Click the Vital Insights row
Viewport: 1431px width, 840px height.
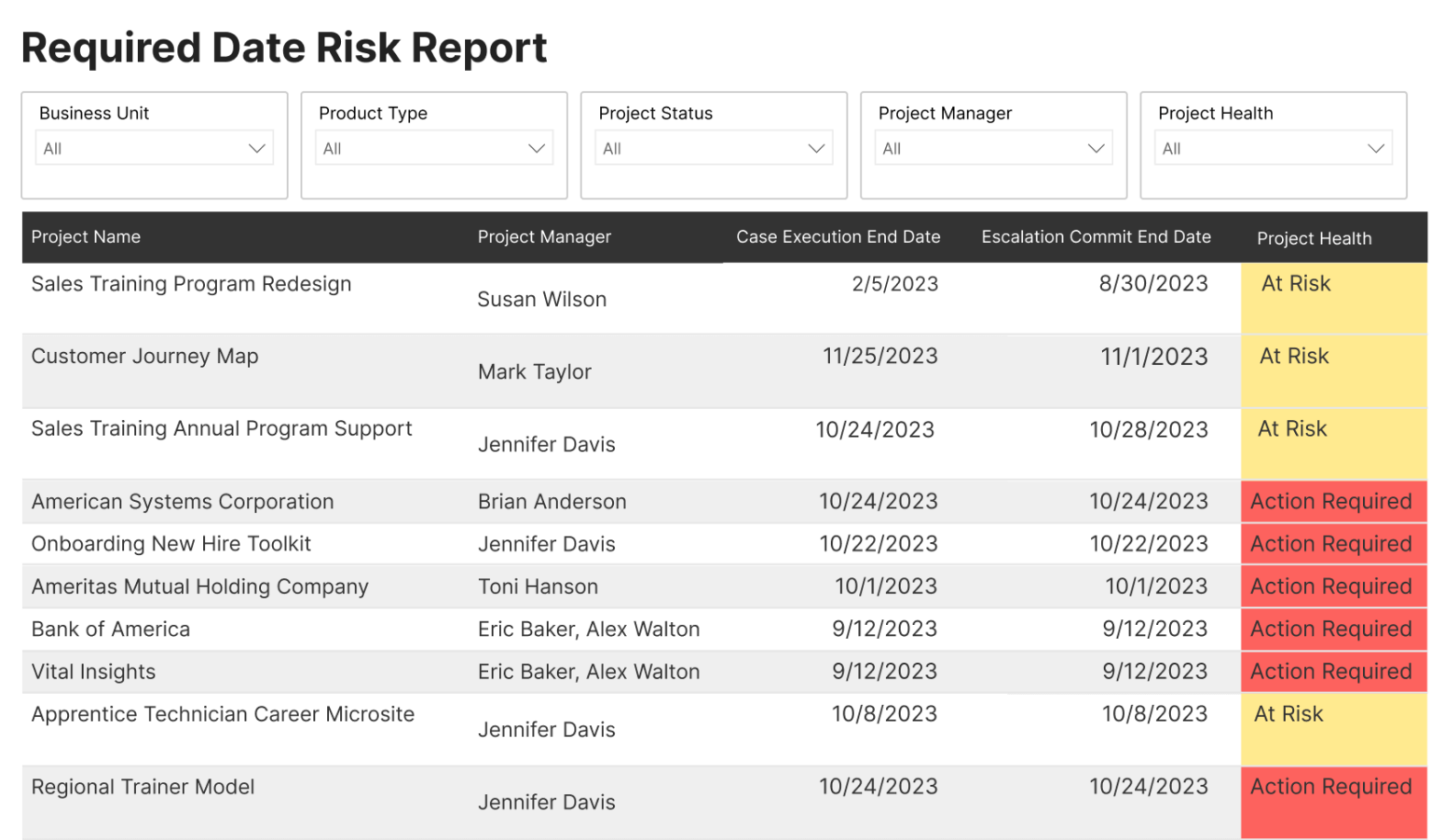click(93, 671)
